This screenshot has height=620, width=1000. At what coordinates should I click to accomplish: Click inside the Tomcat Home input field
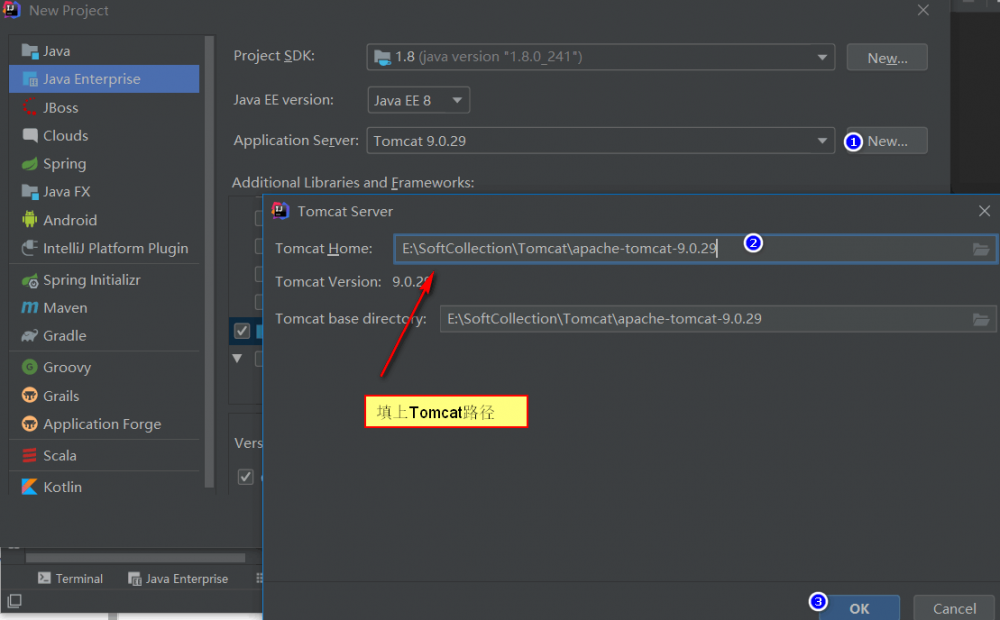tap(600, 248)
